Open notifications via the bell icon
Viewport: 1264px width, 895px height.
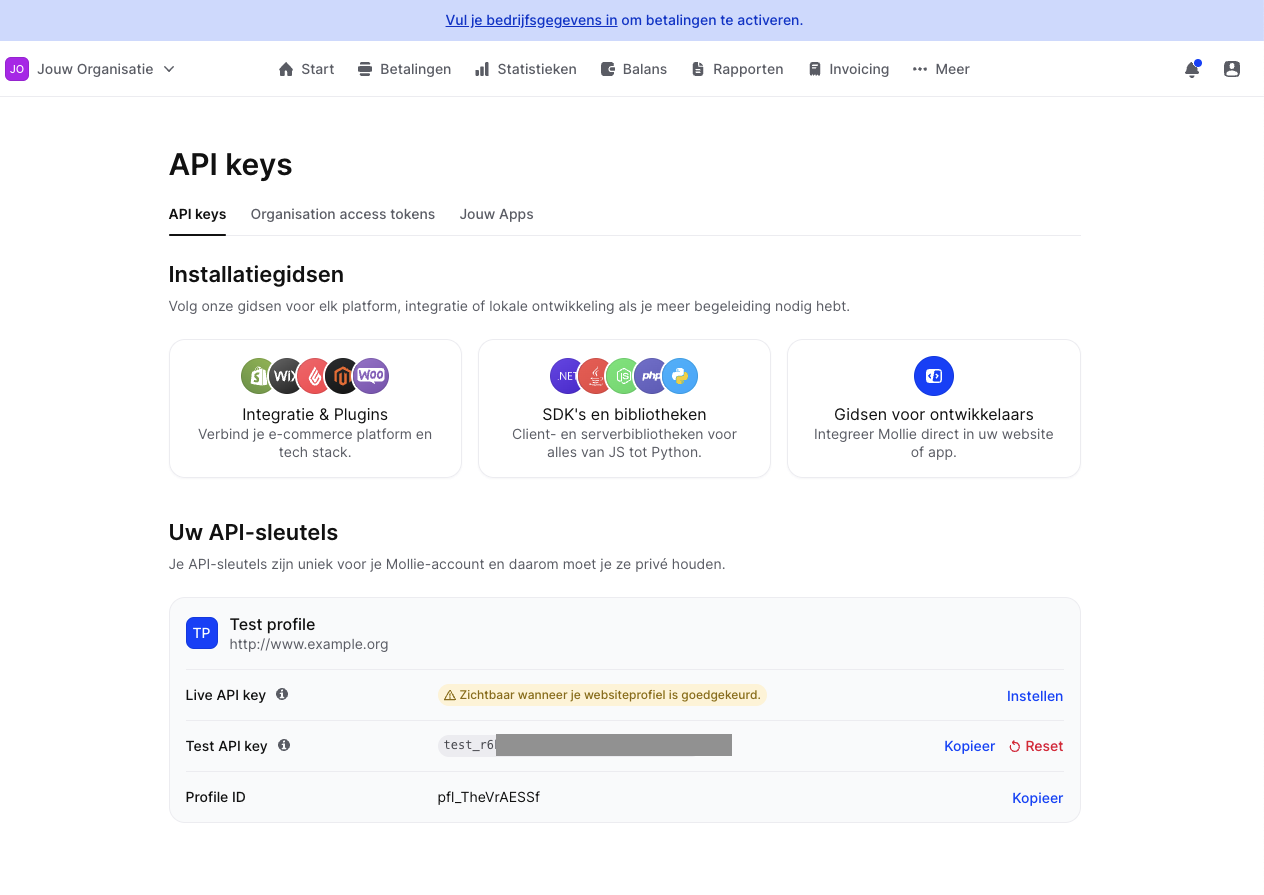tap(1192, 69)
